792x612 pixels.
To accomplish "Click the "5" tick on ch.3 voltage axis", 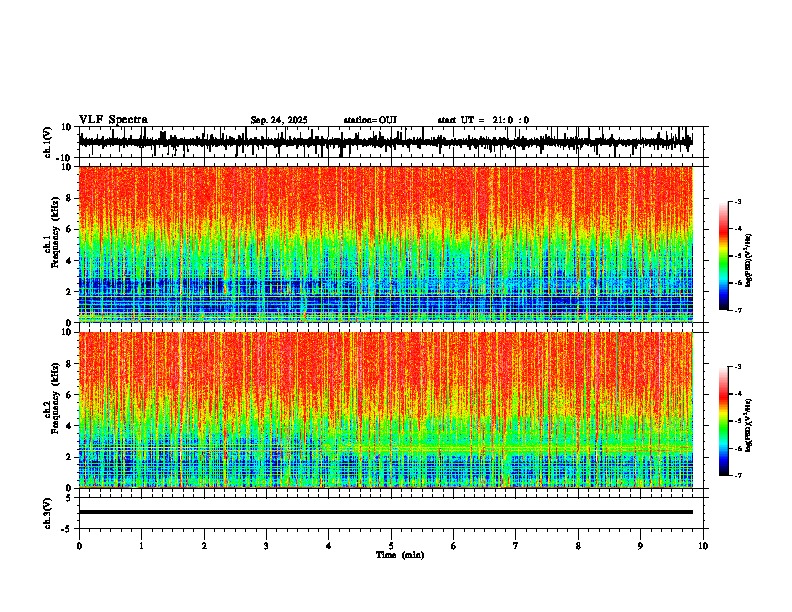I will (69, 498).
